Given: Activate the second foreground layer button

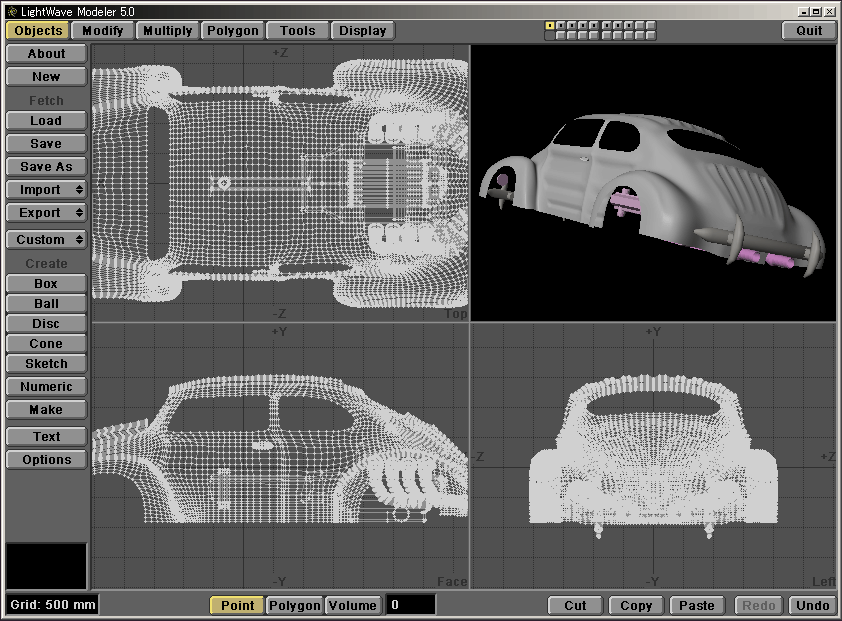Looking at the screenshot, I should pos(561,25).
